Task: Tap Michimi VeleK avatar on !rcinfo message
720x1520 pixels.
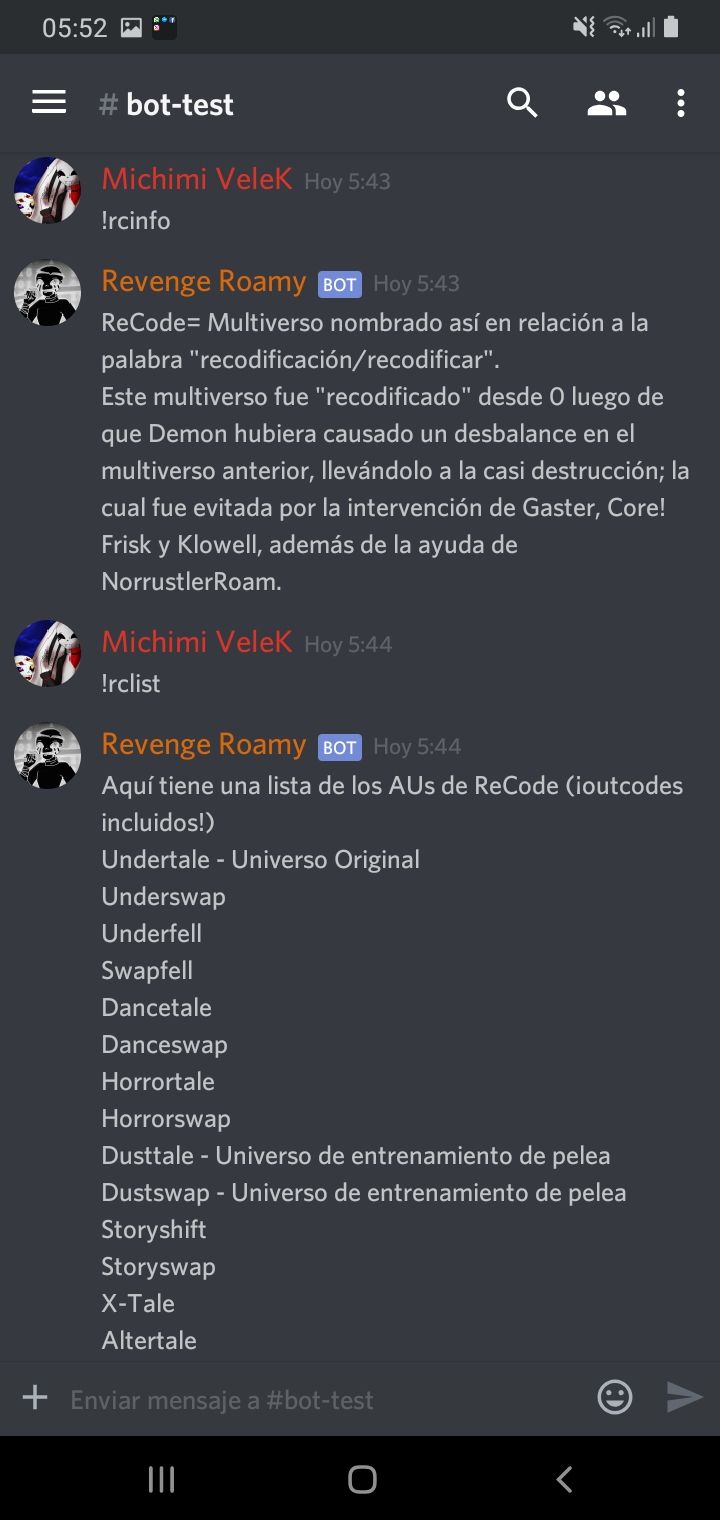Action: 47,190
